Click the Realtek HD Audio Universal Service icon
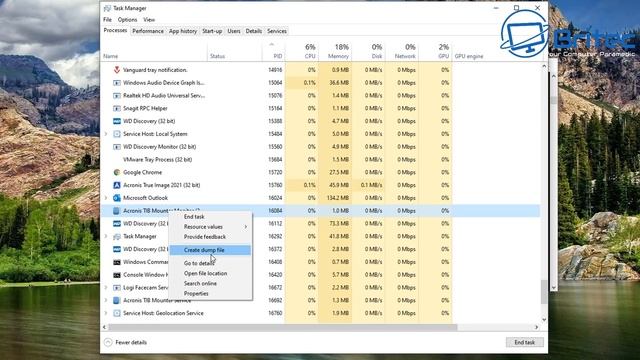The height and width of the screenshot is (360, 640). point(117,96)
